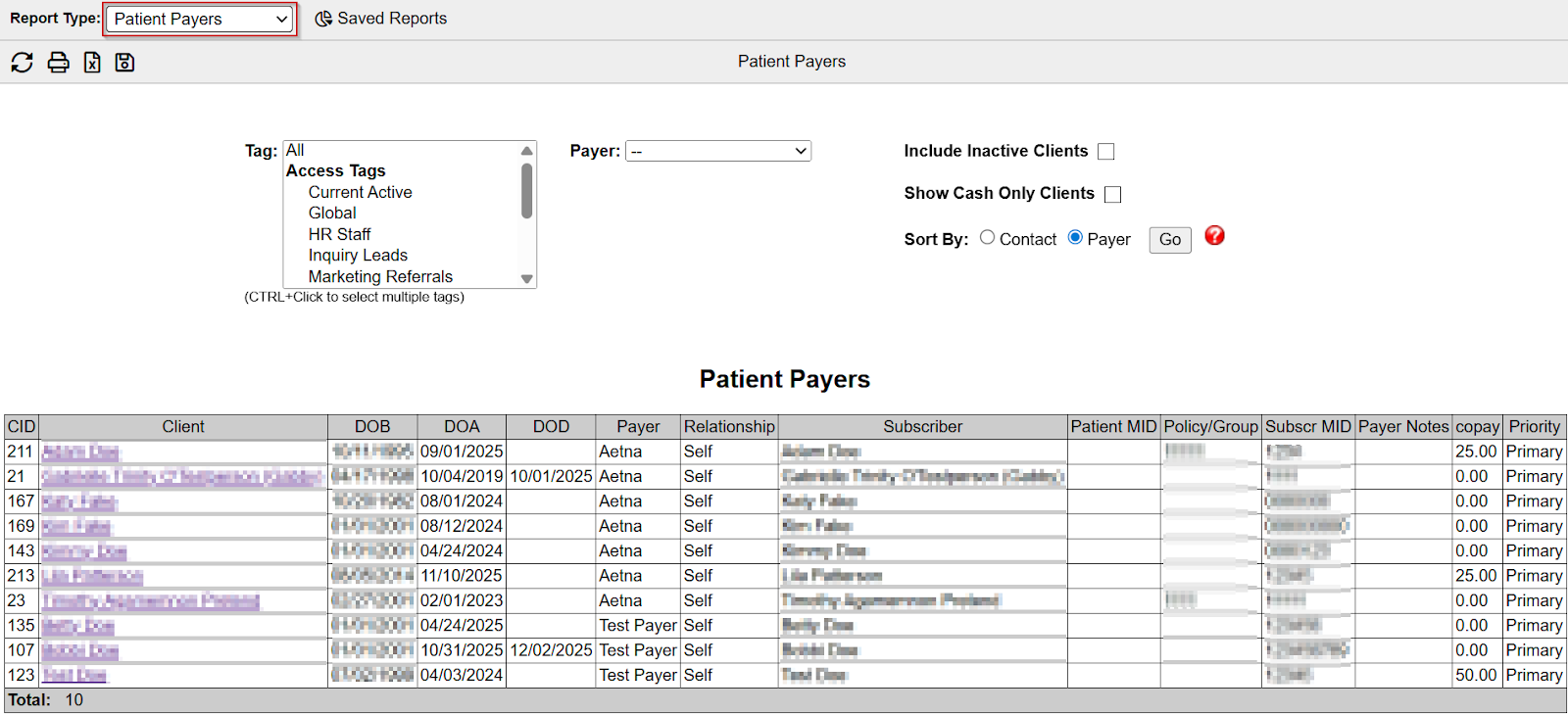Click the Relationship column header
The height and width of the screenshot is (714, 1568).
pyautogui.click(x=729, y=427)
